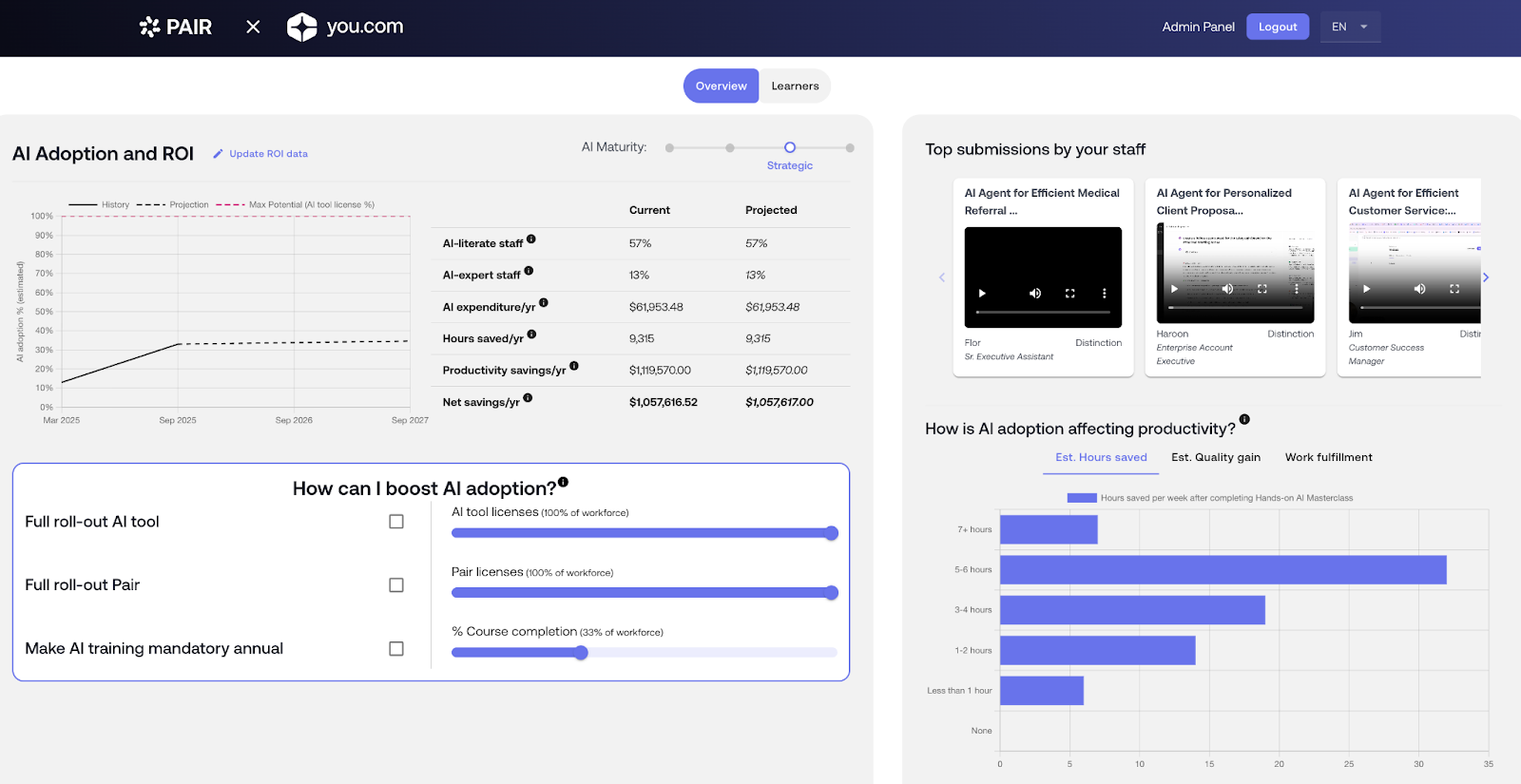Select the Est. Hours saved tab
This screenshot has width=1521, height=784.
[1101, 457]
